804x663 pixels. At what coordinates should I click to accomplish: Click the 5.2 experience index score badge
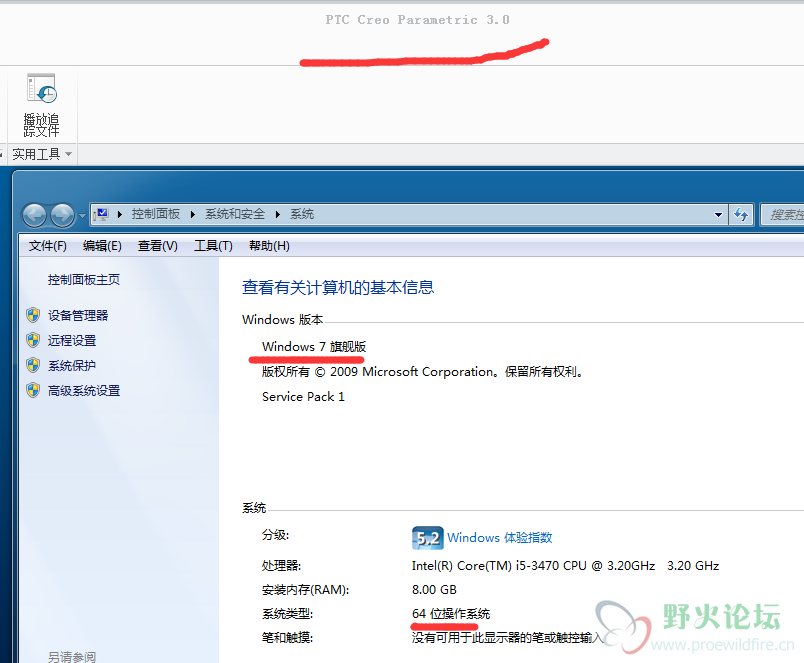[428, 538]
